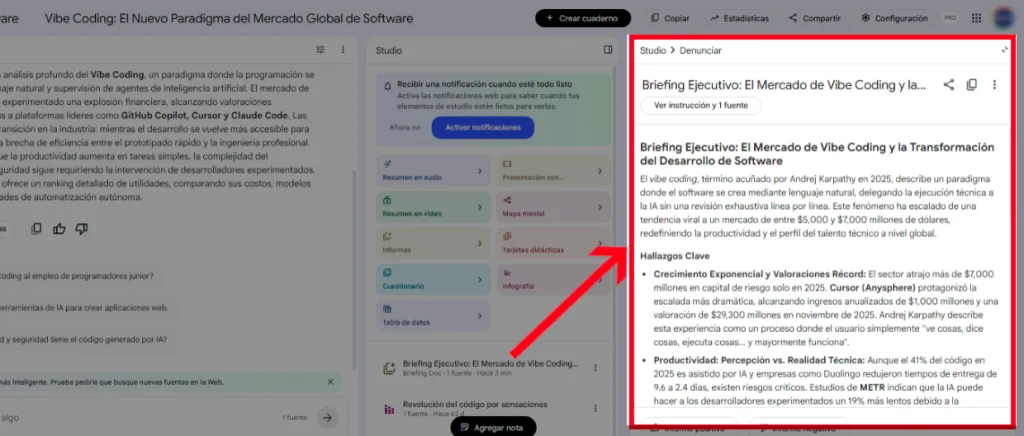
Task: Open Estadísticas from the top bar
Action: [739, 18]
